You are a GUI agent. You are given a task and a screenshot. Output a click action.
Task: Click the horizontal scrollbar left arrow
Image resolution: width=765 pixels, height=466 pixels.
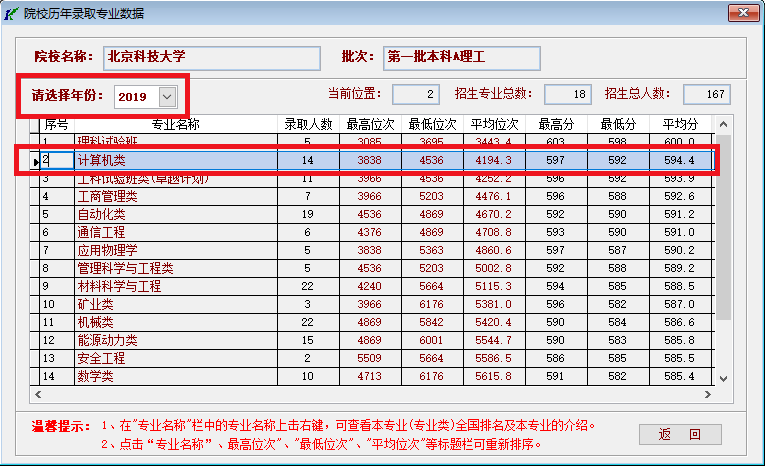38,394
